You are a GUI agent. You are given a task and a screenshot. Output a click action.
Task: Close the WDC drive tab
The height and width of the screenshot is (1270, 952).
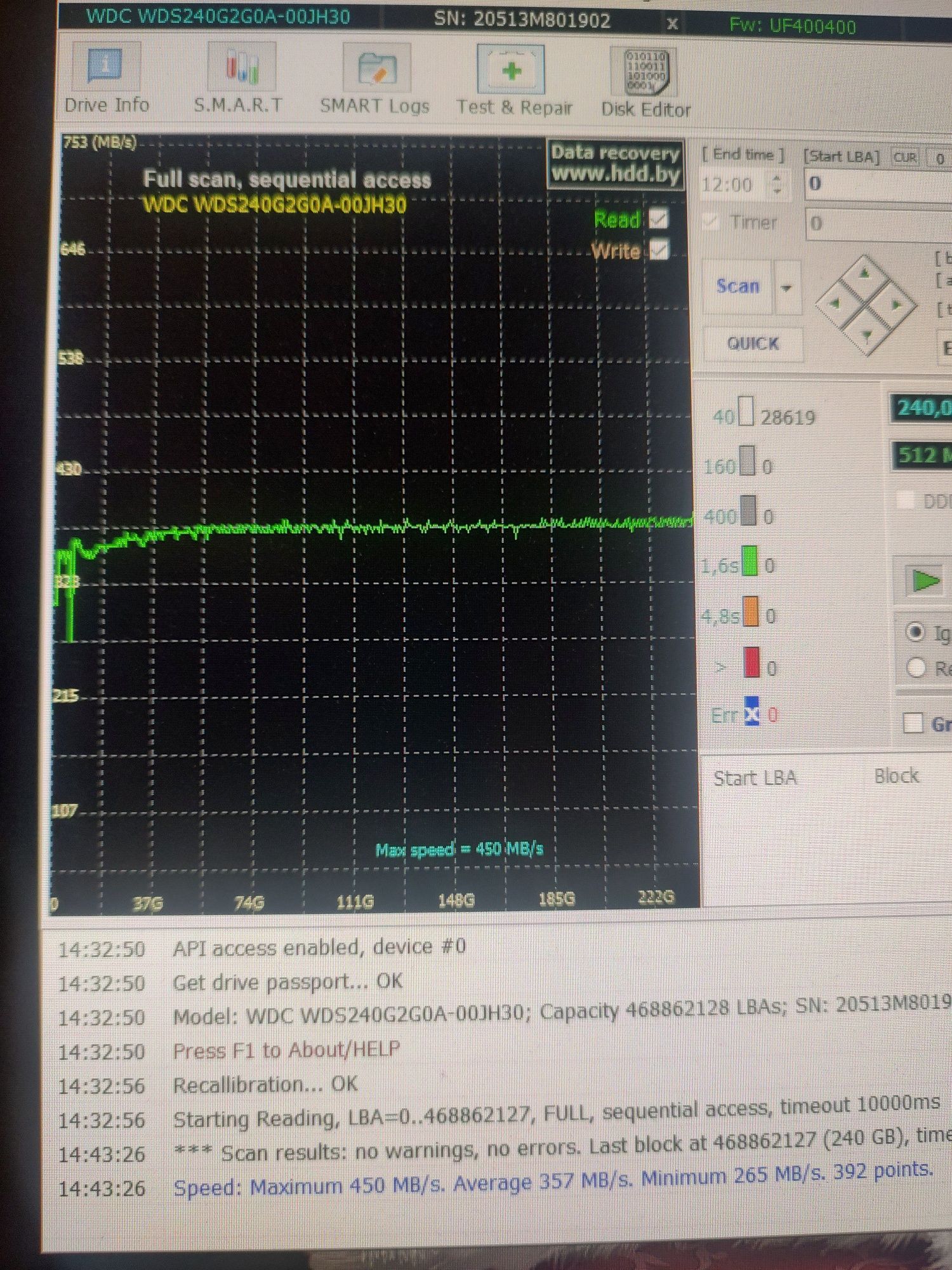tap(672, 24)
